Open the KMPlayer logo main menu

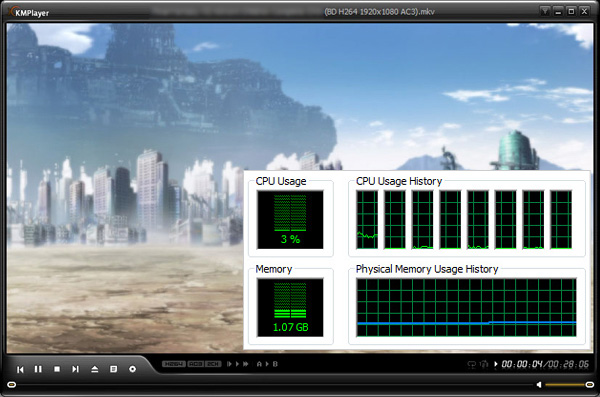coord(29,12)
